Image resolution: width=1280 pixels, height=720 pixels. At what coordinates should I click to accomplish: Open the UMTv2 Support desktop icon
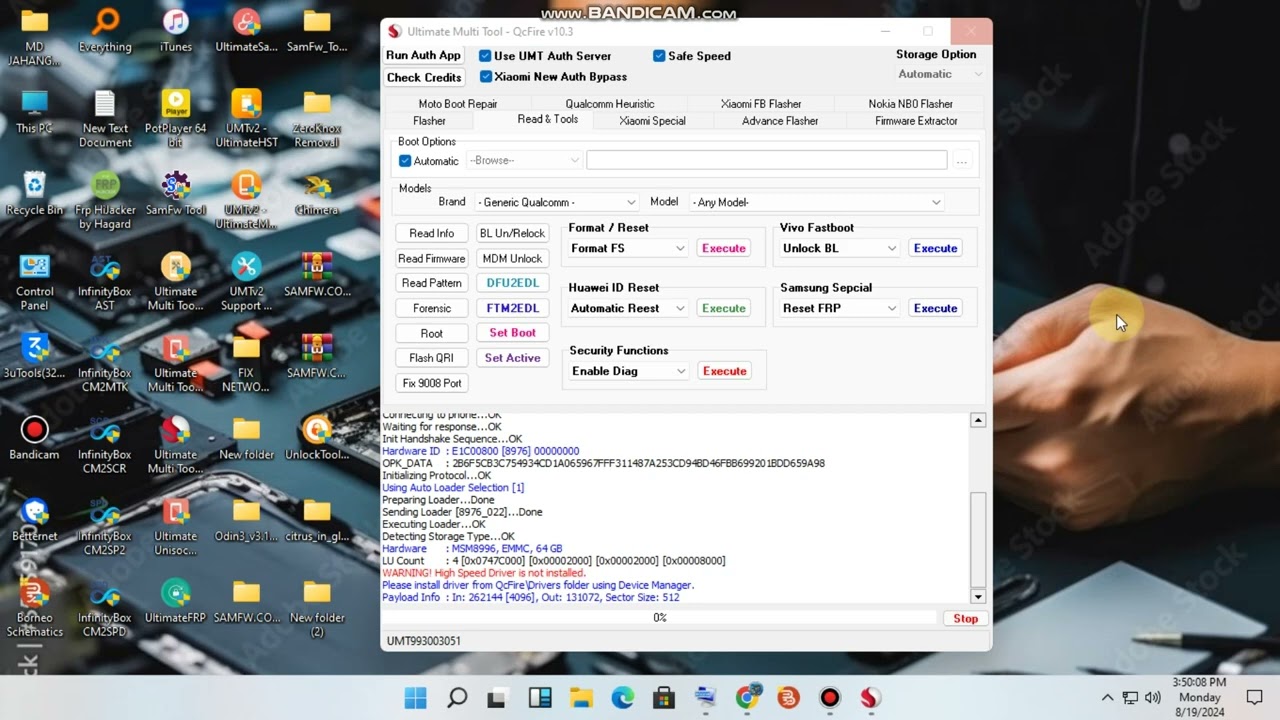(x=246, y=282)
